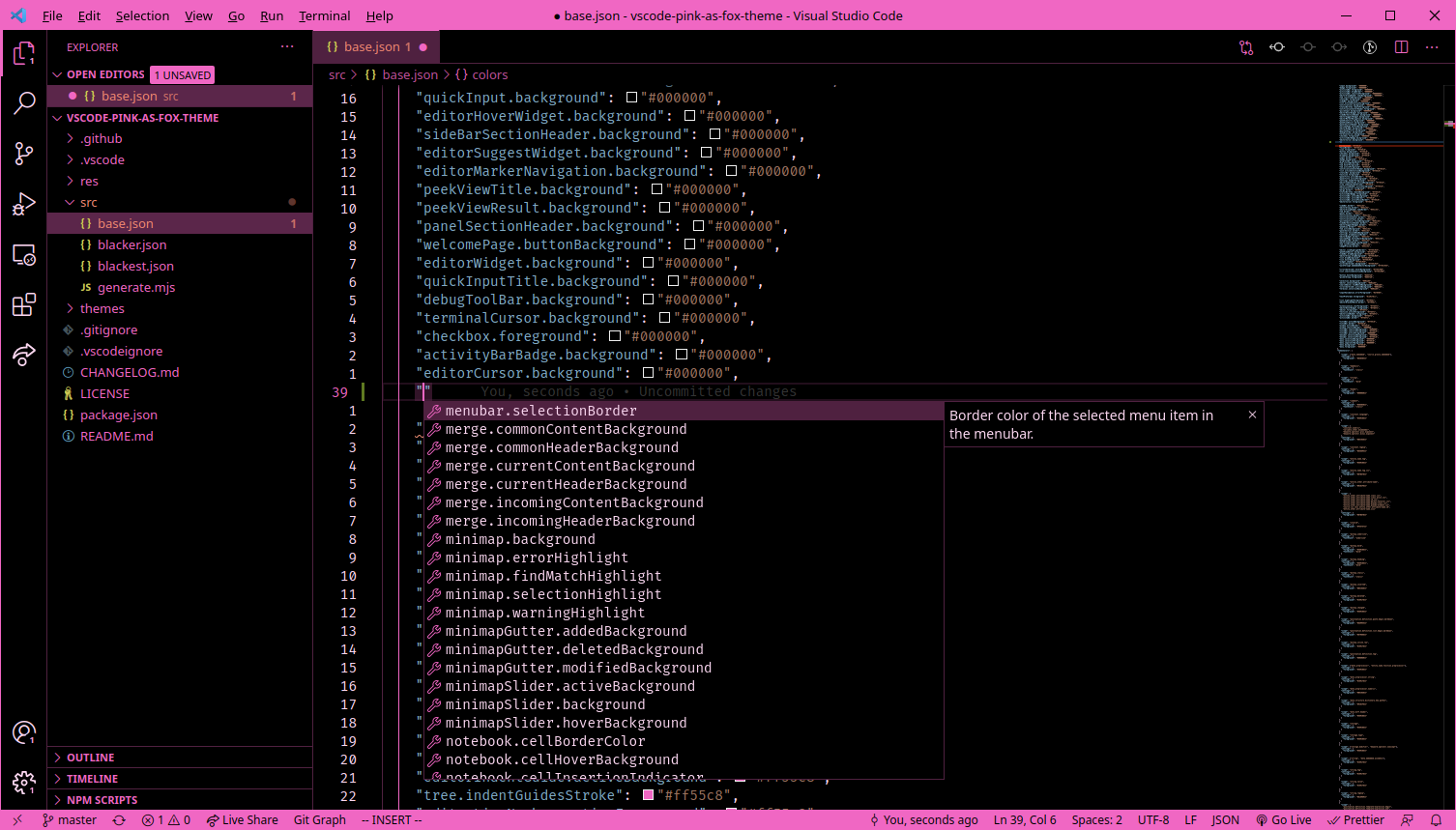Screen dimensions: 1456x830
Task: Select the menubar.selectionBorder suggestion
Action: (x=684, y=411)
